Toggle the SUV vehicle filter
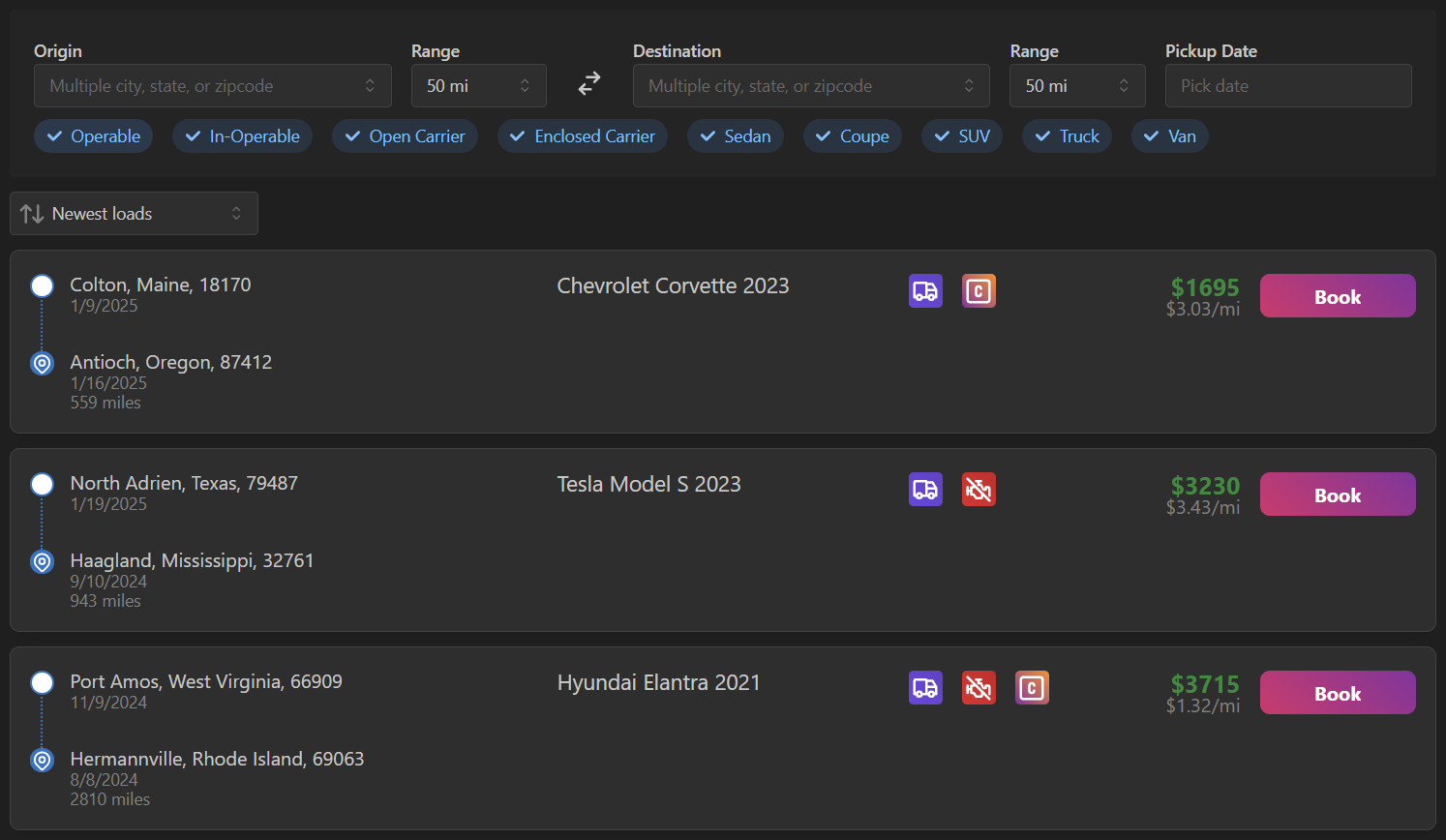This screenshot has height=840, width=1446. [962, 136]
